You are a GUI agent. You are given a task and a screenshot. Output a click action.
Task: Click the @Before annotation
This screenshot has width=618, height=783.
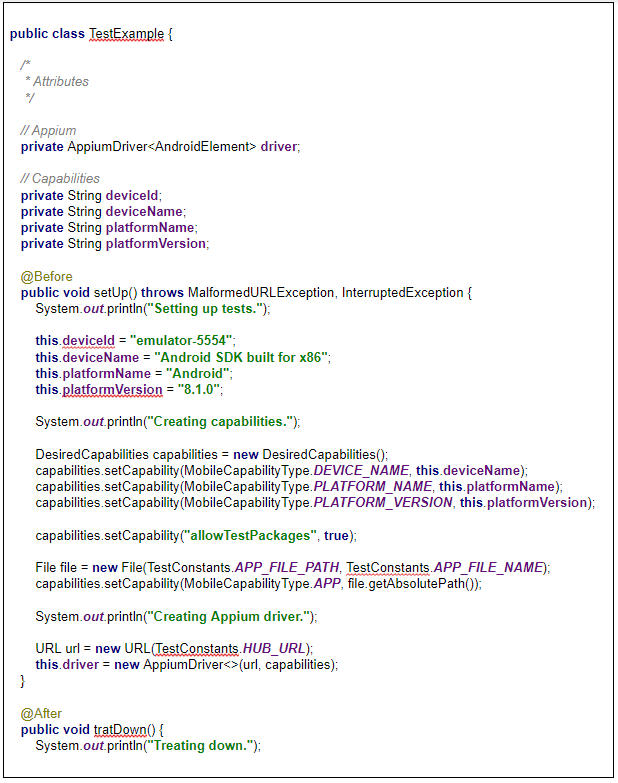click(x=46, y=276)
